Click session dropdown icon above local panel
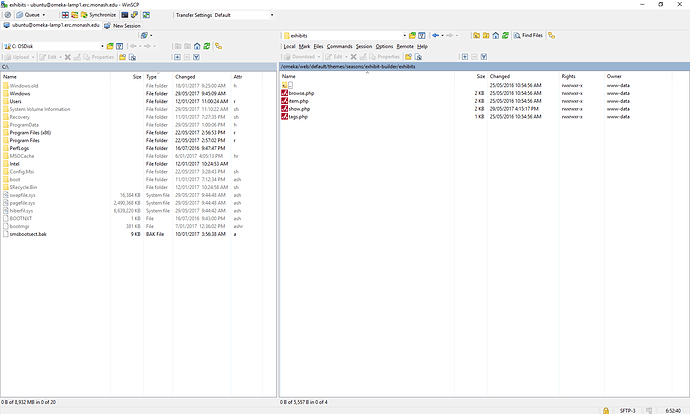This screenshot has height=414, width=690. [146, 36]
